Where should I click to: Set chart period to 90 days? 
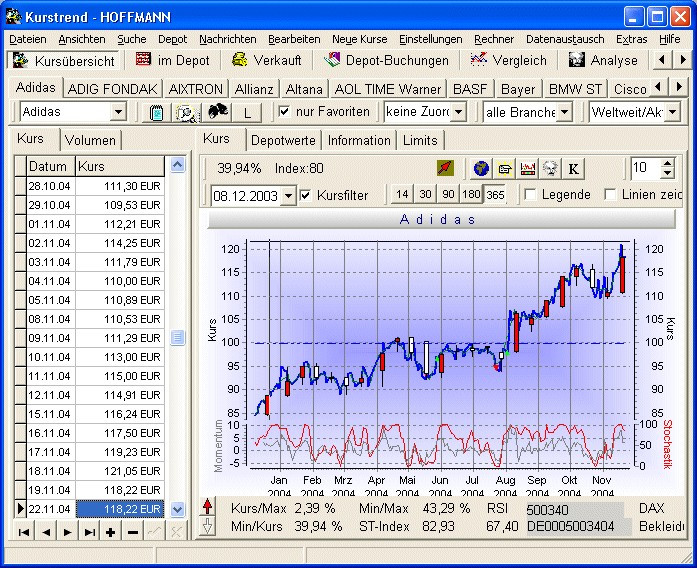(448, 195)
